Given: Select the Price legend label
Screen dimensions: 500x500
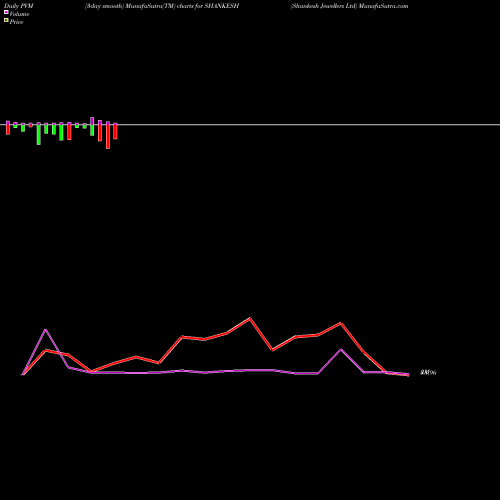Looking at the screenshot, I should [x=16, y=22].
